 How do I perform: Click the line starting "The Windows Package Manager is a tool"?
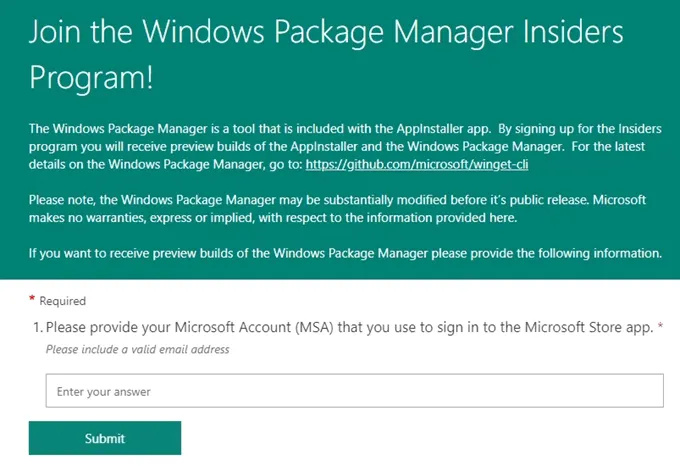pos(200,129)
